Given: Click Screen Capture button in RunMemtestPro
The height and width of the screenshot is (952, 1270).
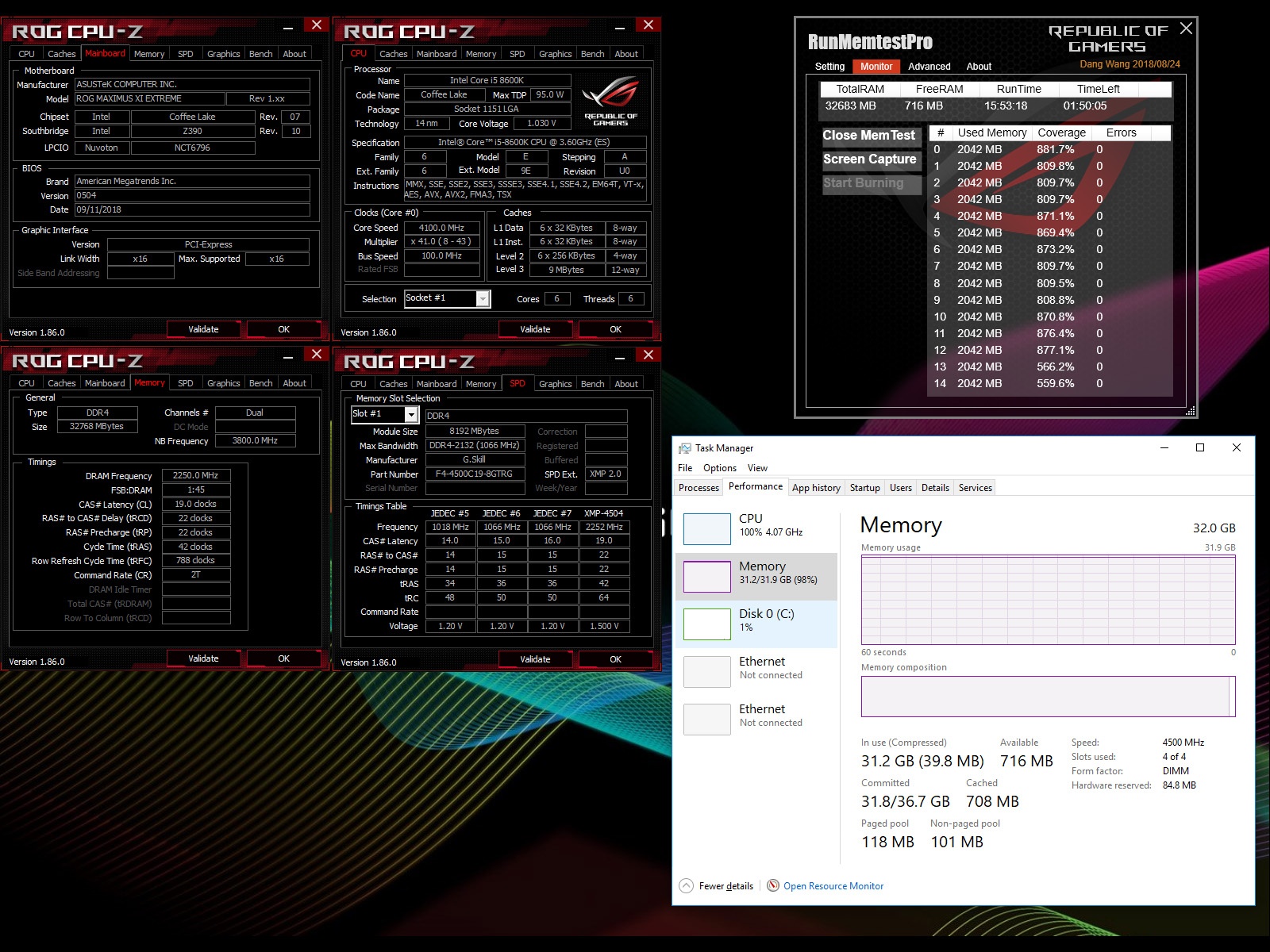Looking at the screenshot, I should click(870, 159).
